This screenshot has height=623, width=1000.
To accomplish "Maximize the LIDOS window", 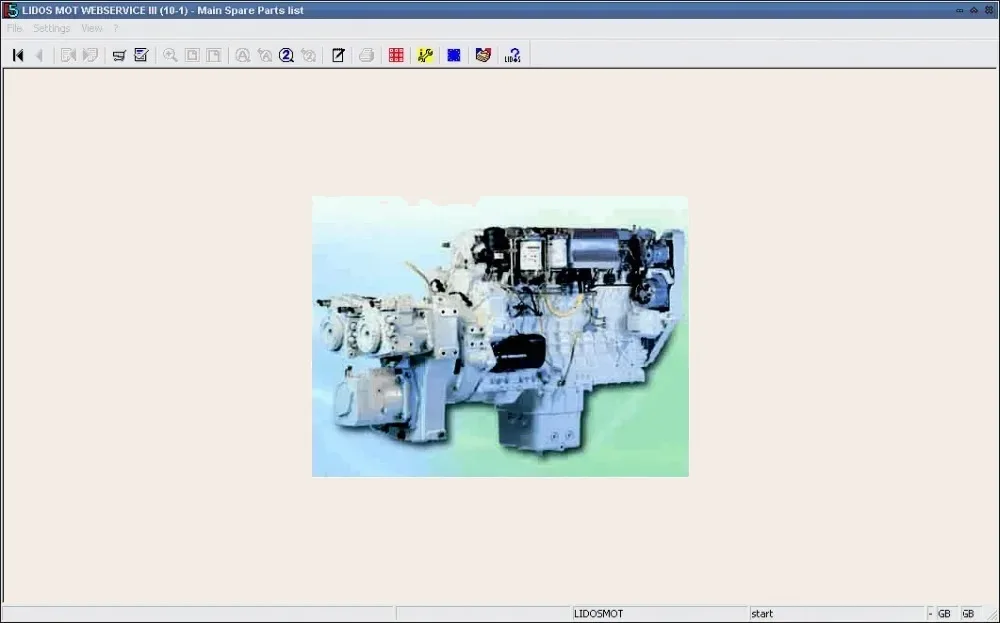I will 974,10.
